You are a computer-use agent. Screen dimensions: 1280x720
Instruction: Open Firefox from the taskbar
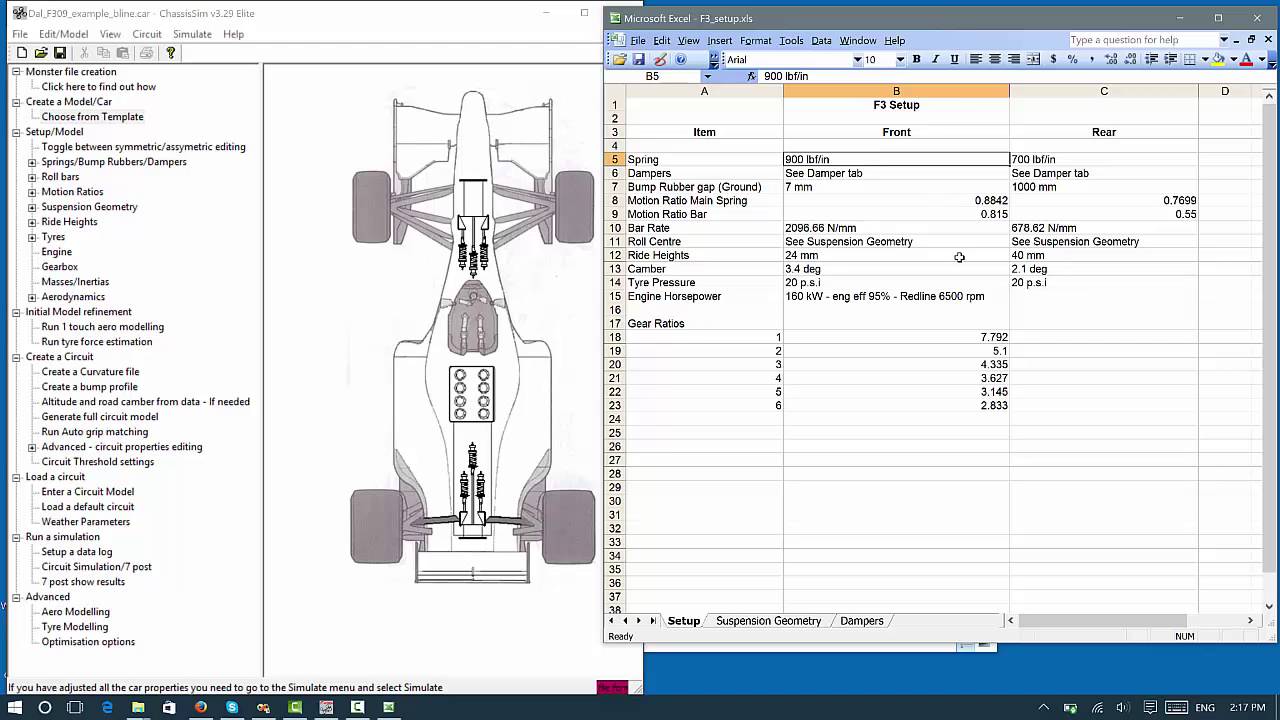coord(201,707)
